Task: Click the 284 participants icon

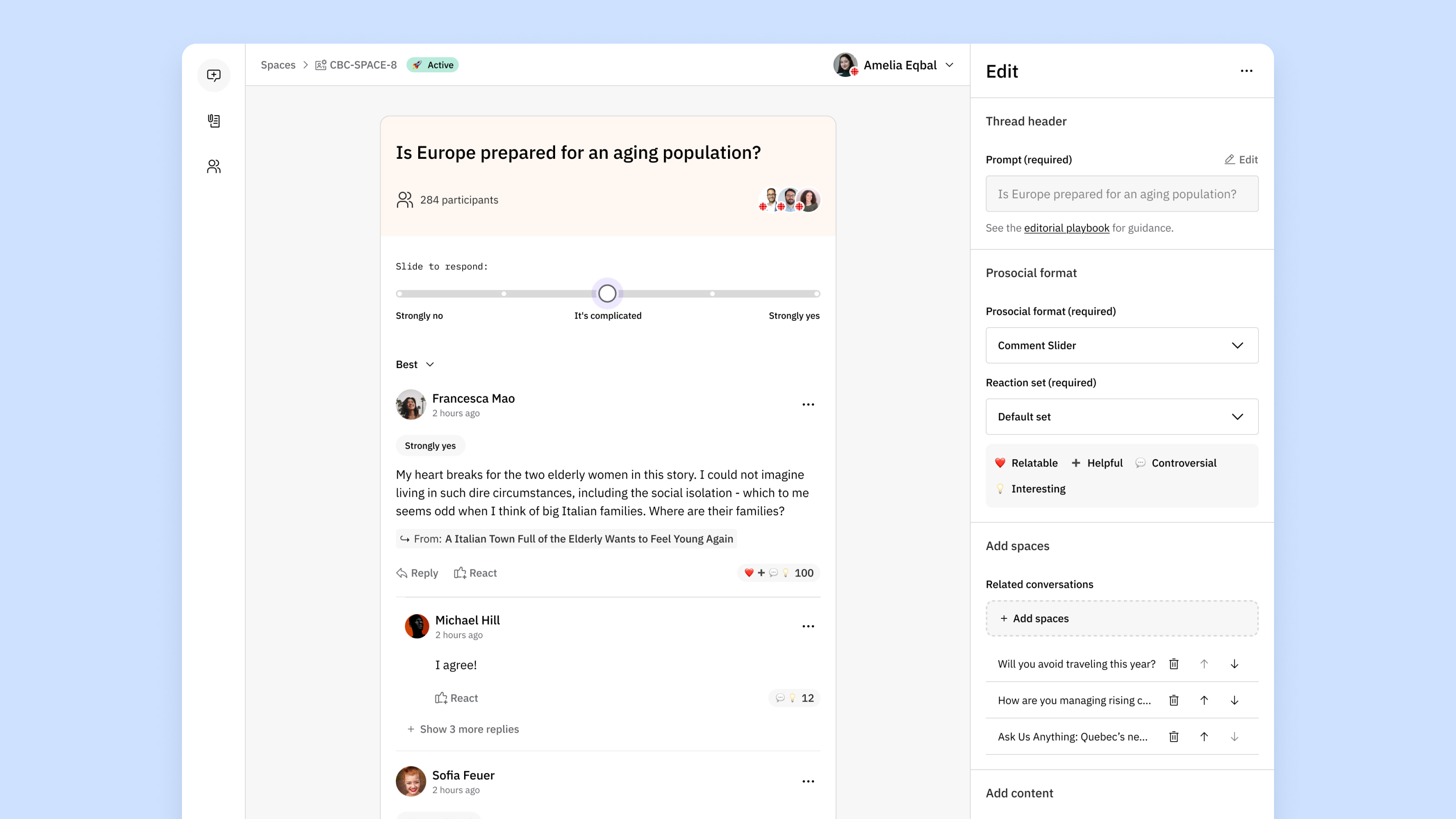Action: pos(404,200)
